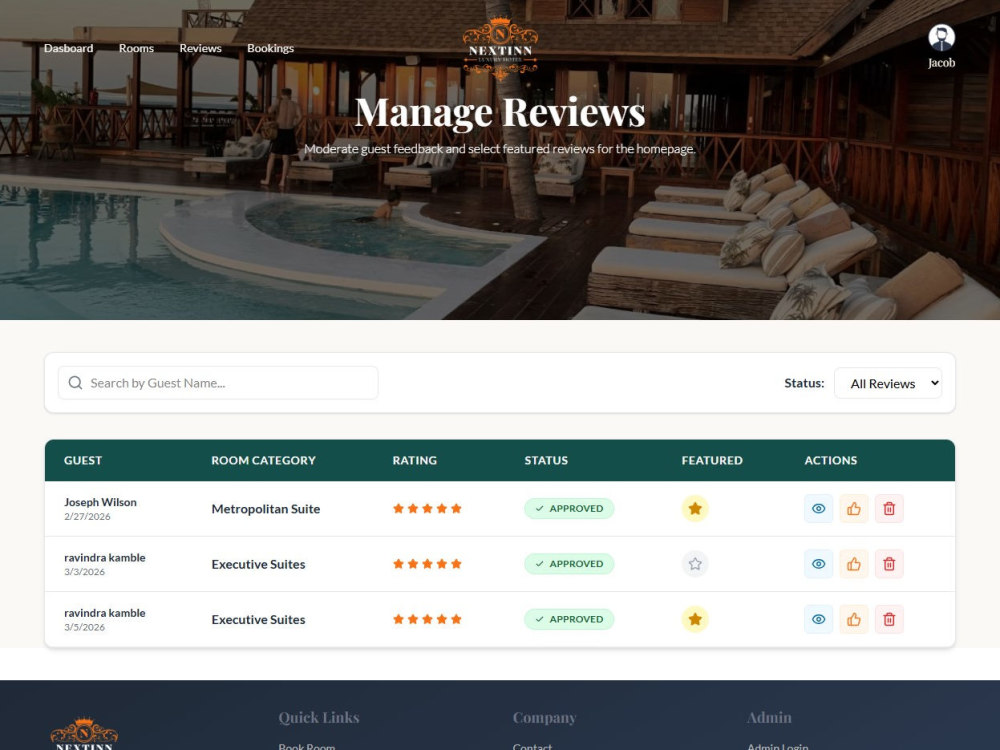Click the ACTIONS column header
The image size is (1000, 750).
830,460
